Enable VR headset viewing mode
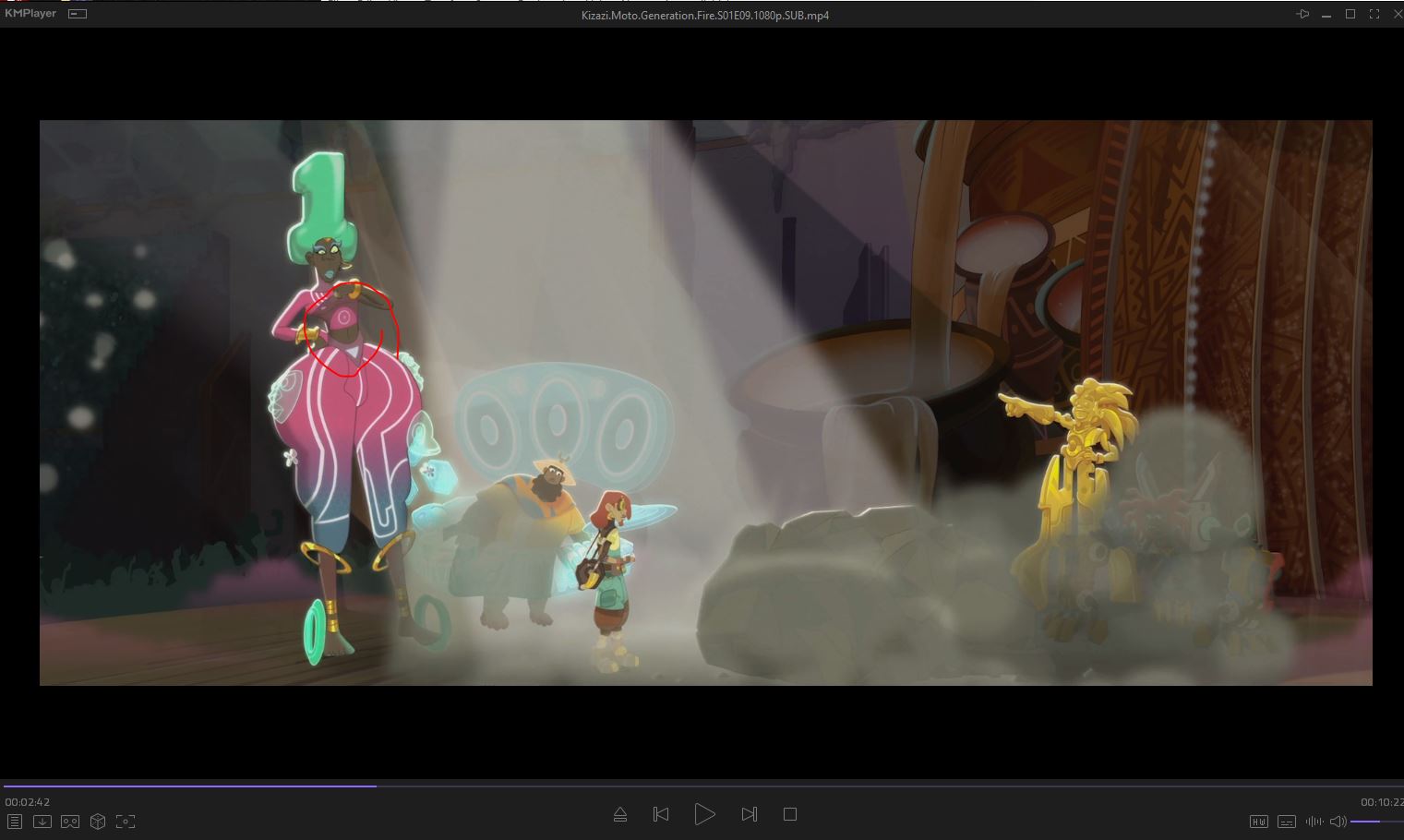Image resolution: width=1404 pixels, height=840 pixels. click(x=69, y=822)
